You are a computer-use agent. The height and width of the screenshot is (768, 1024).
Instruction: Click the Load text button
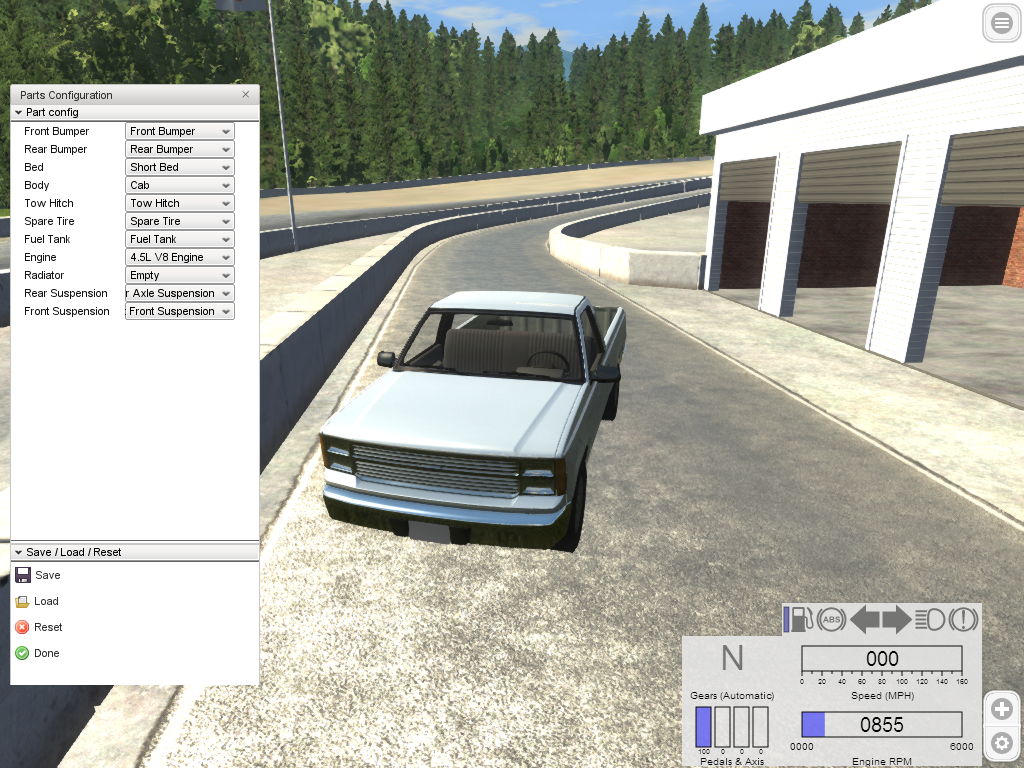(x=46, y=601)
